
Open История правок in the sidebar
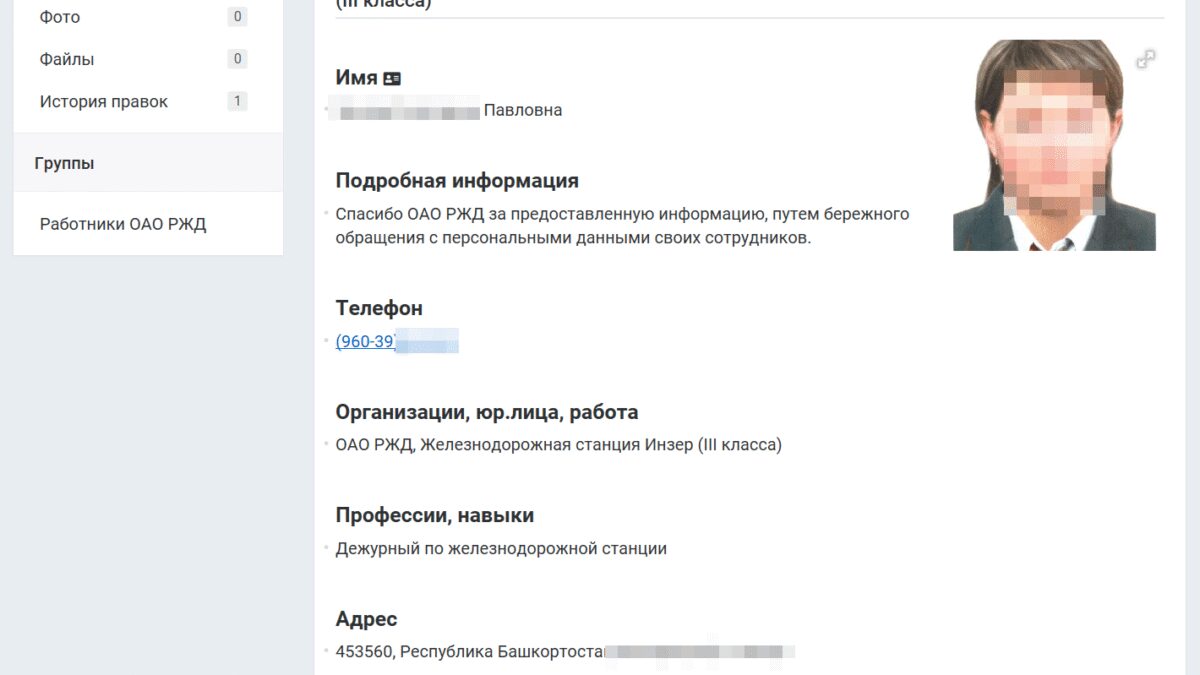click(104, 101)
